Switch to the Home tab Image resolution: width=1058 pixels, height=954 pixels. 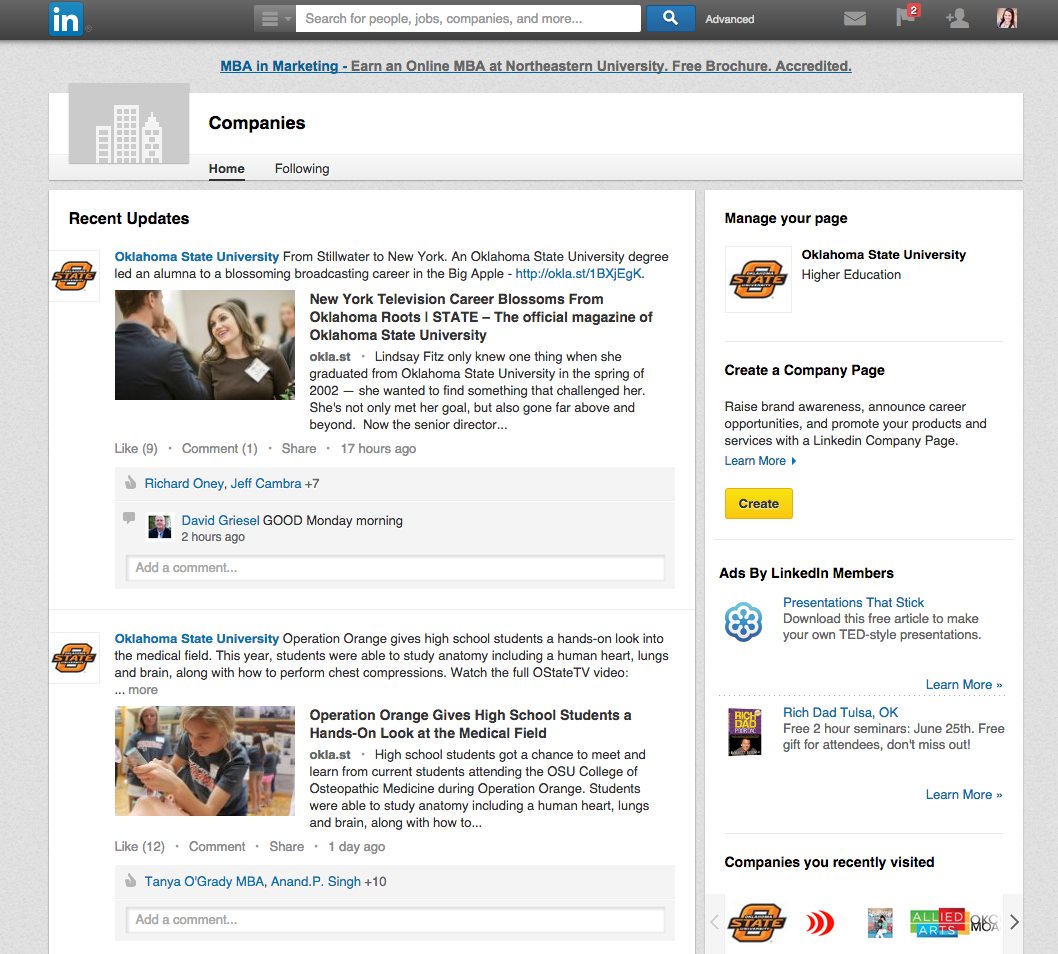[x=227, y=169]
